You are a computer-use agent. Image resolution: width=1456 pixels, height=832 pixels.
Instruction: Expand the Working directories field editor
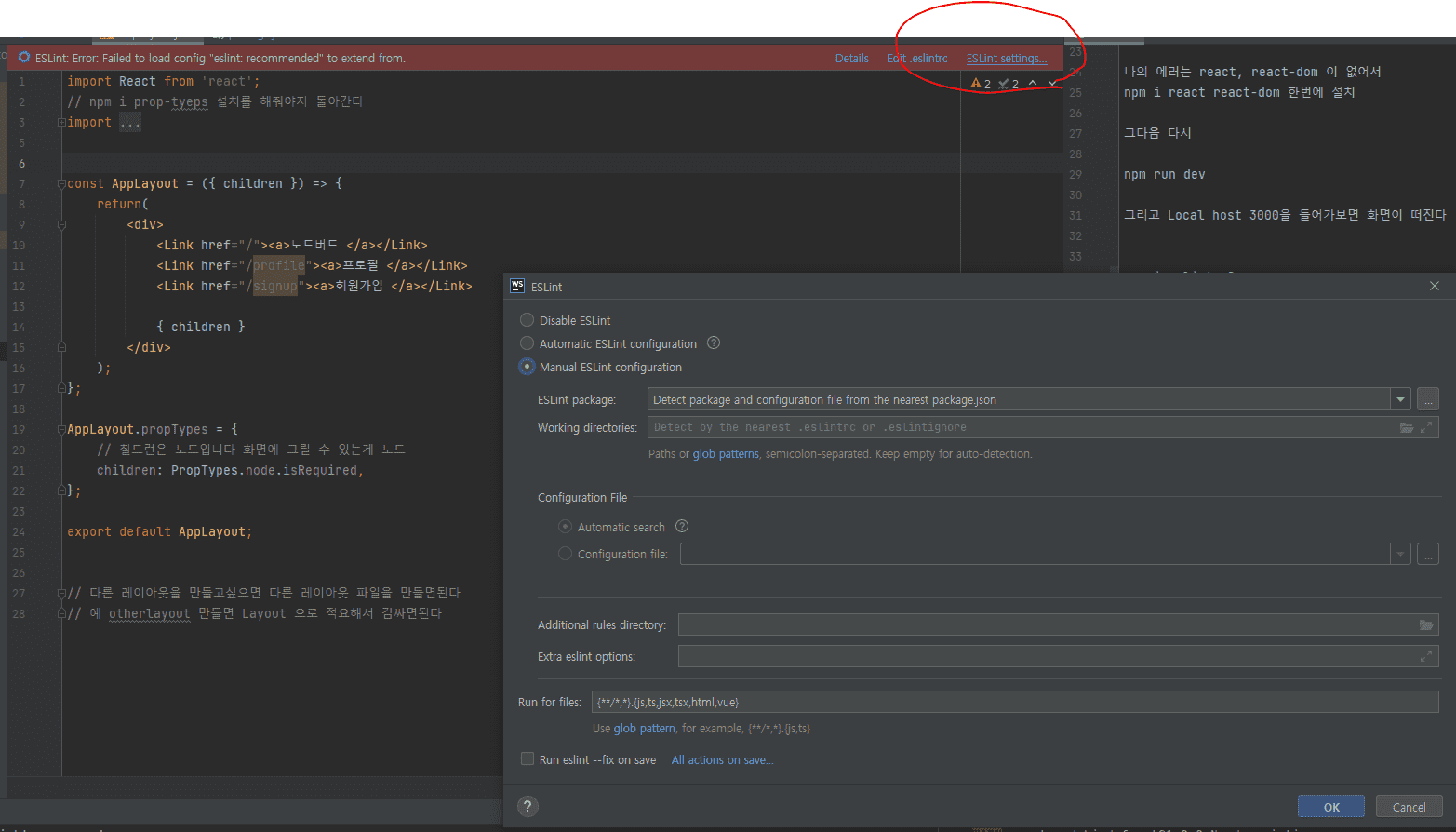(x=1426, y=427)
